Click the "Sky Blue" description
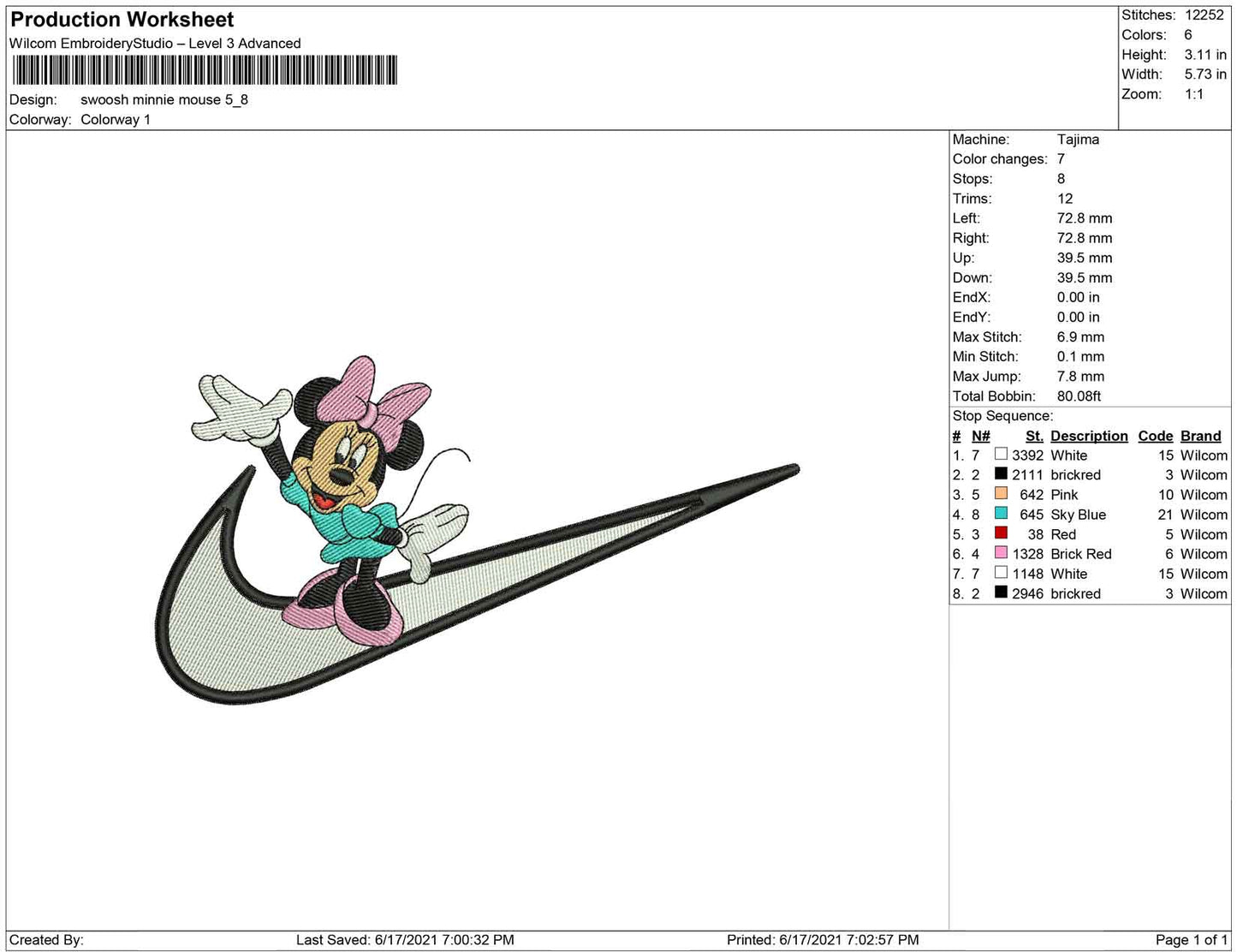 (x=1079, y=515)
